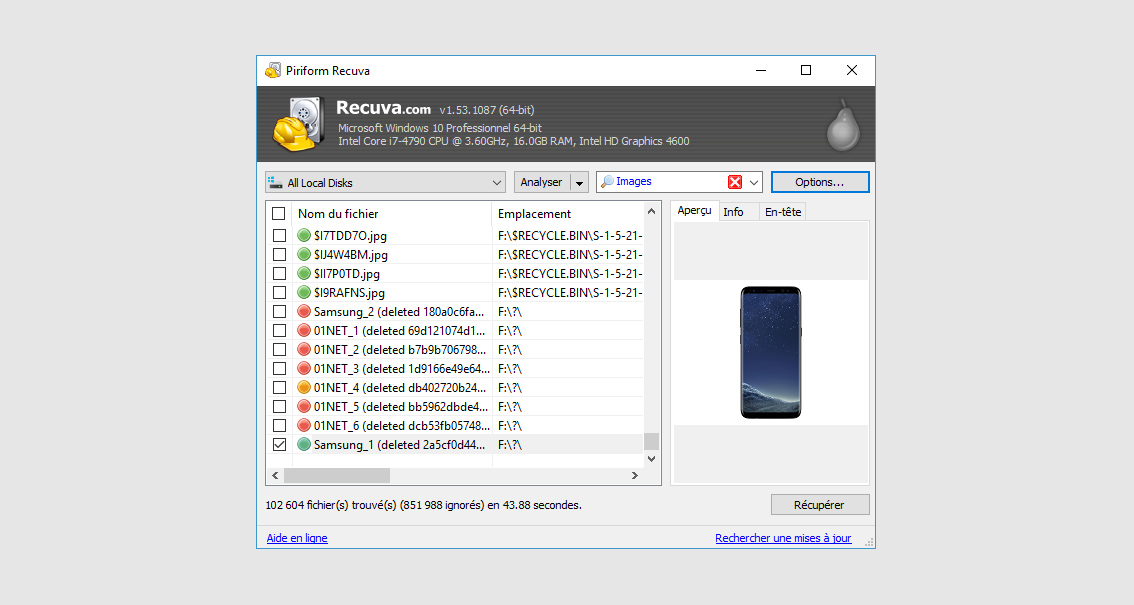Select the row 01NET_4 (deleted db402720b24...

tap(455, 387)
